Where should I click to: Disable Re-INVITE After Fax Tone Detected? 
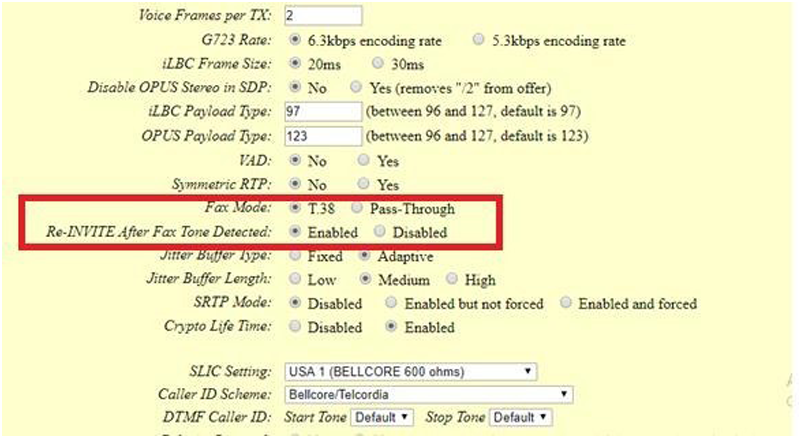379,232
